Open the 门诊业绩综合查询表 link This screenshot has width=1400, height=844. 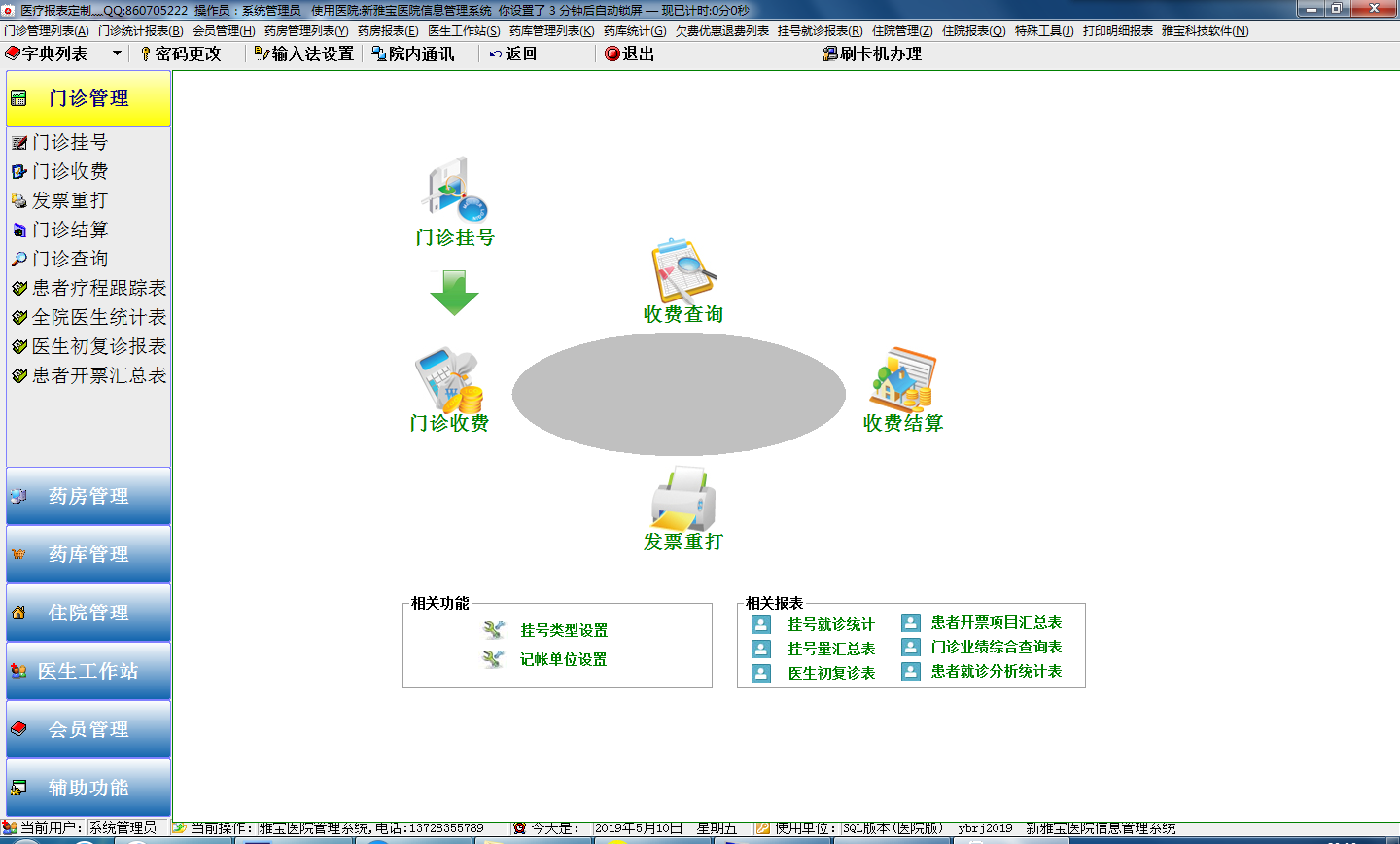pos(996,647)
